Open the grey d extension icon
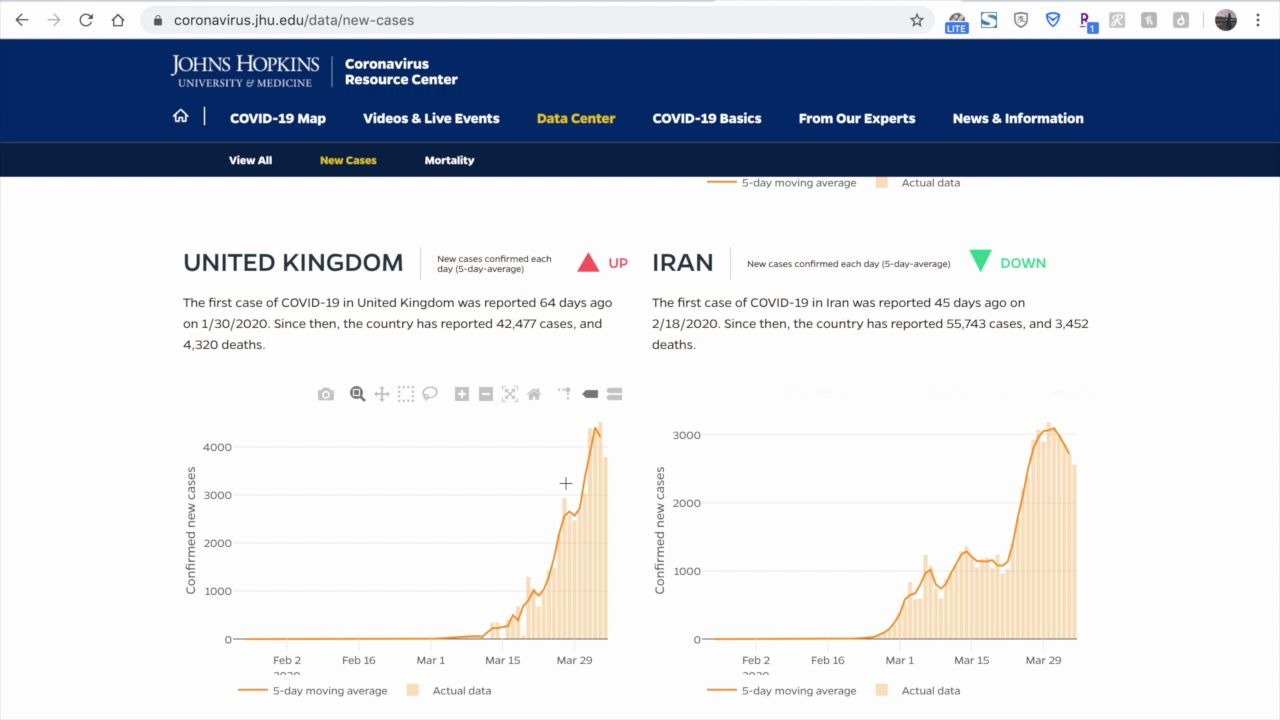 (1181, 20)
